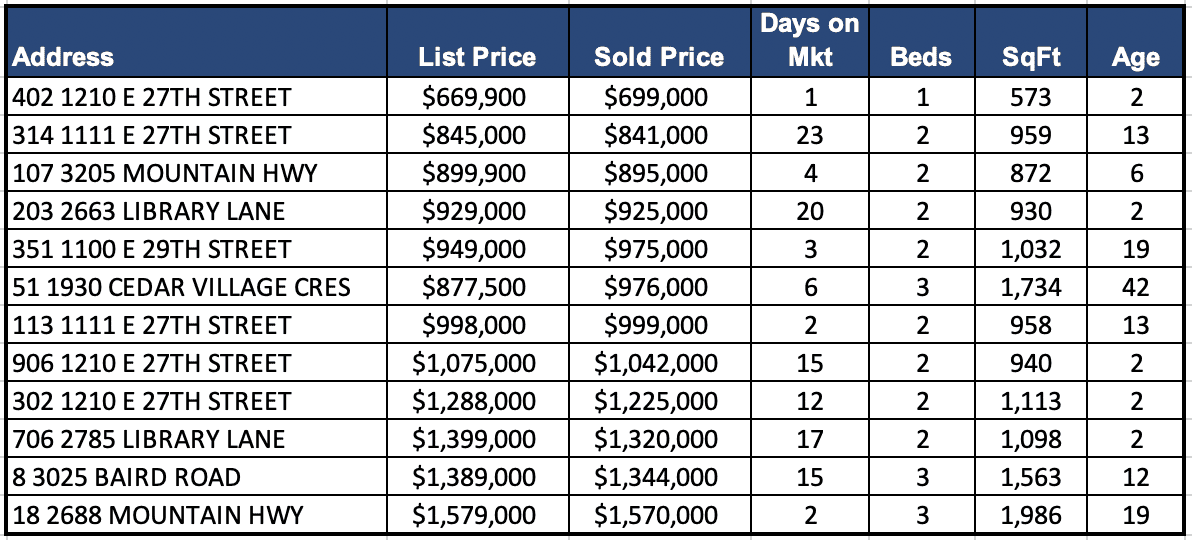Click the $1,042,000 sold price cell
1192x540 pixels.
(x=658, y=363)
